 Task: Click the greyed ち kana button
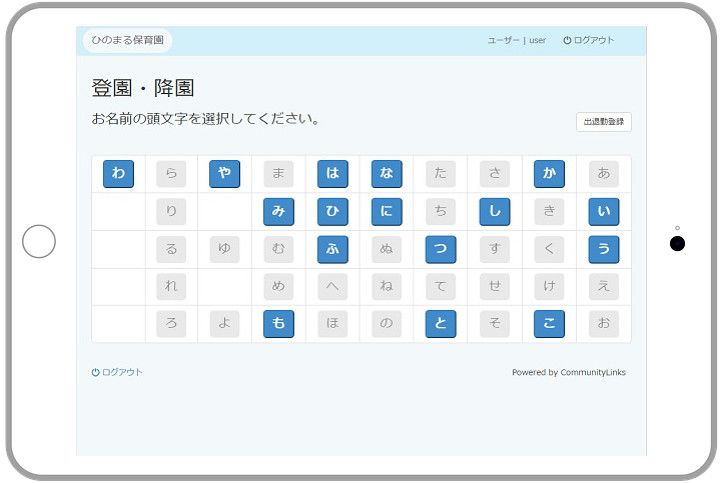[x=441, y=212]
